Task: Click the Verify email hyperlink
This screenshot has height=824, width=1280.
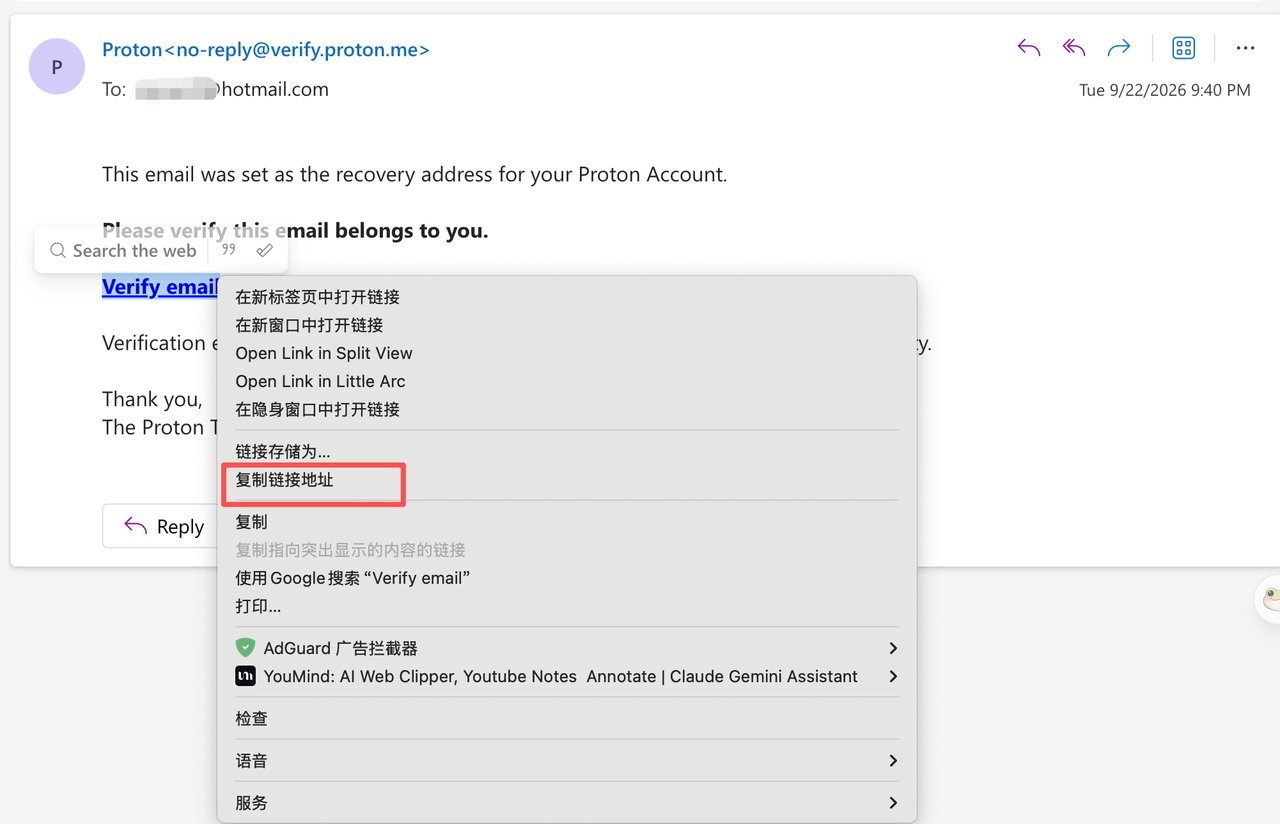Action: (x=160, y=287)
